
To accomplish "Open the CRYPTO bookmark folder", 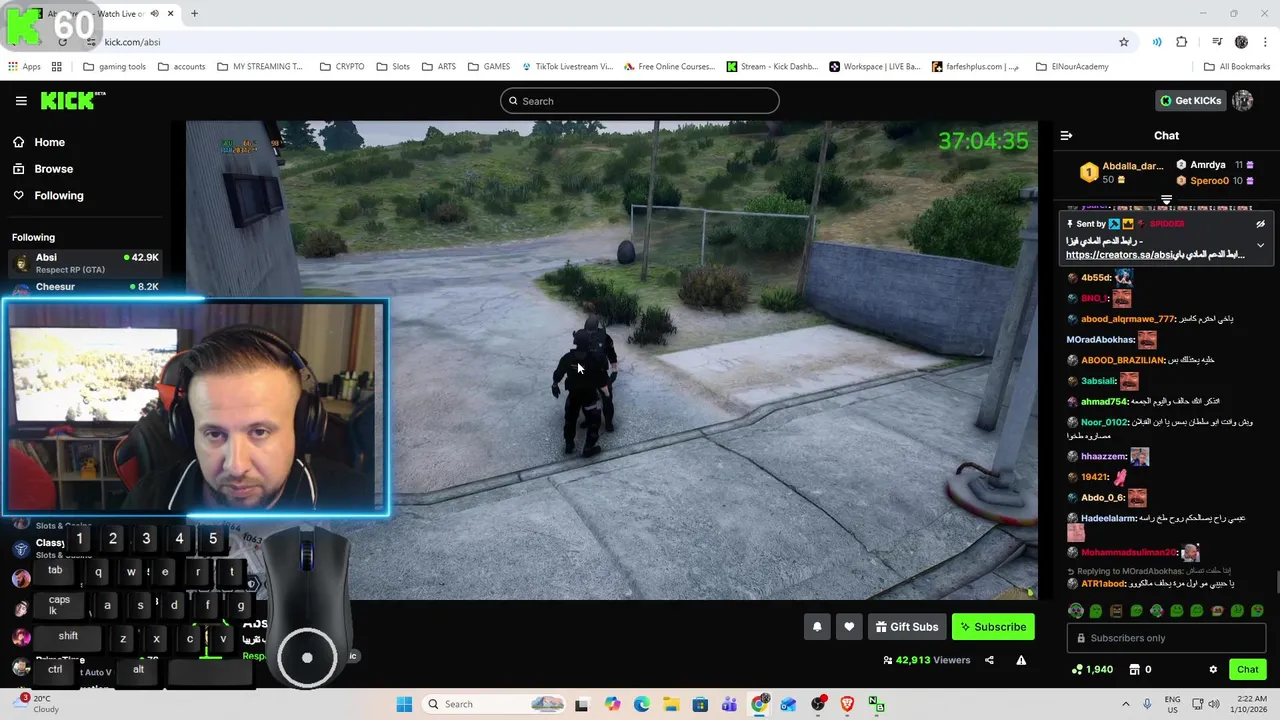I will point(342,67).
